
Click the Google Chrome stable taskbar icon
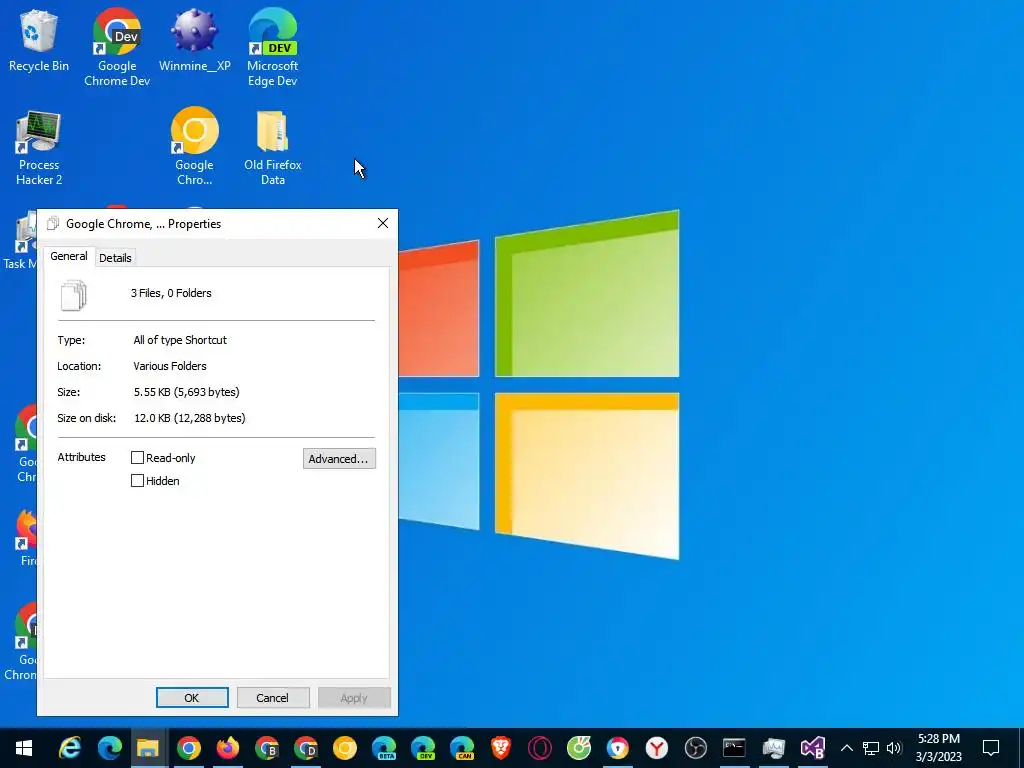(188, 748)
